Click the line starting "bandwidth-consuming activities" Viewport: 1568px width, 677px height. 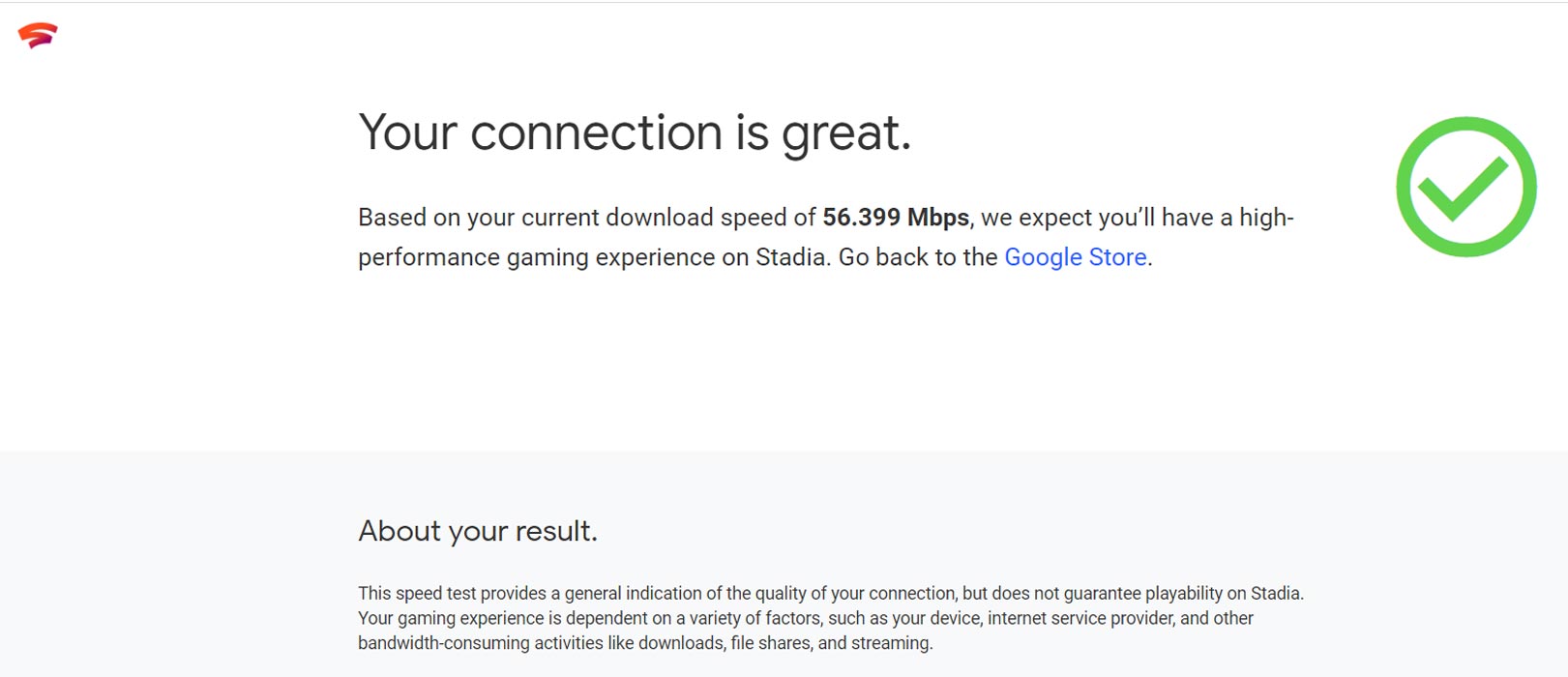coord(645,644)
